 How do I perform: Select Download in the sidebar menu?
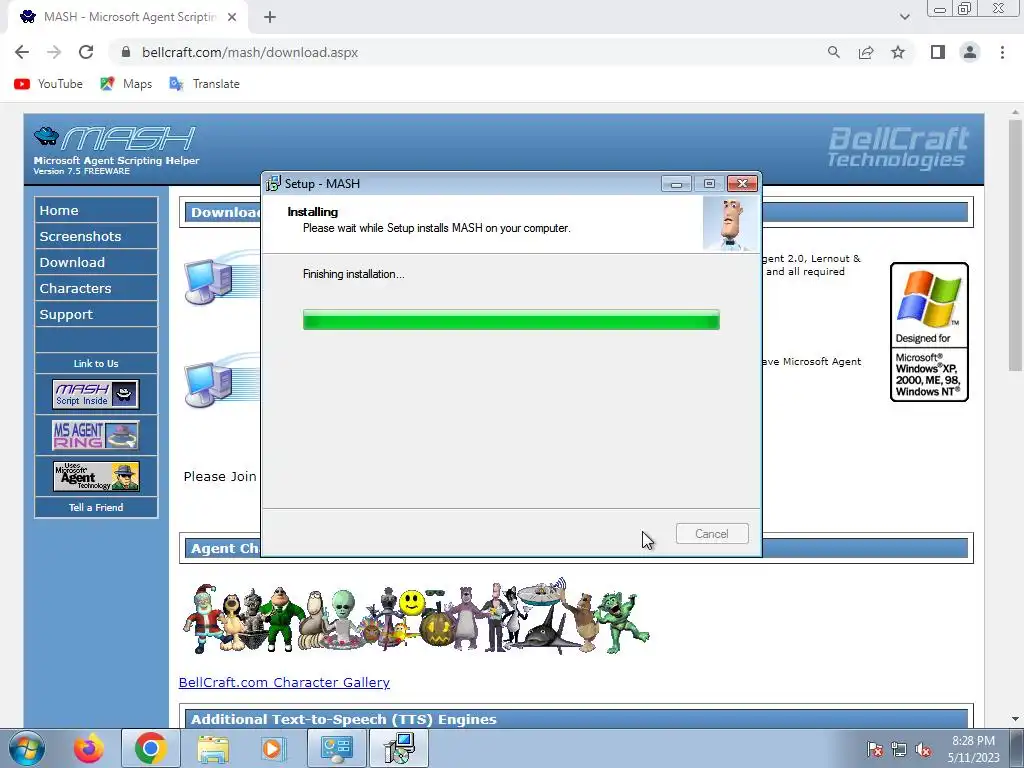point(96,263)
